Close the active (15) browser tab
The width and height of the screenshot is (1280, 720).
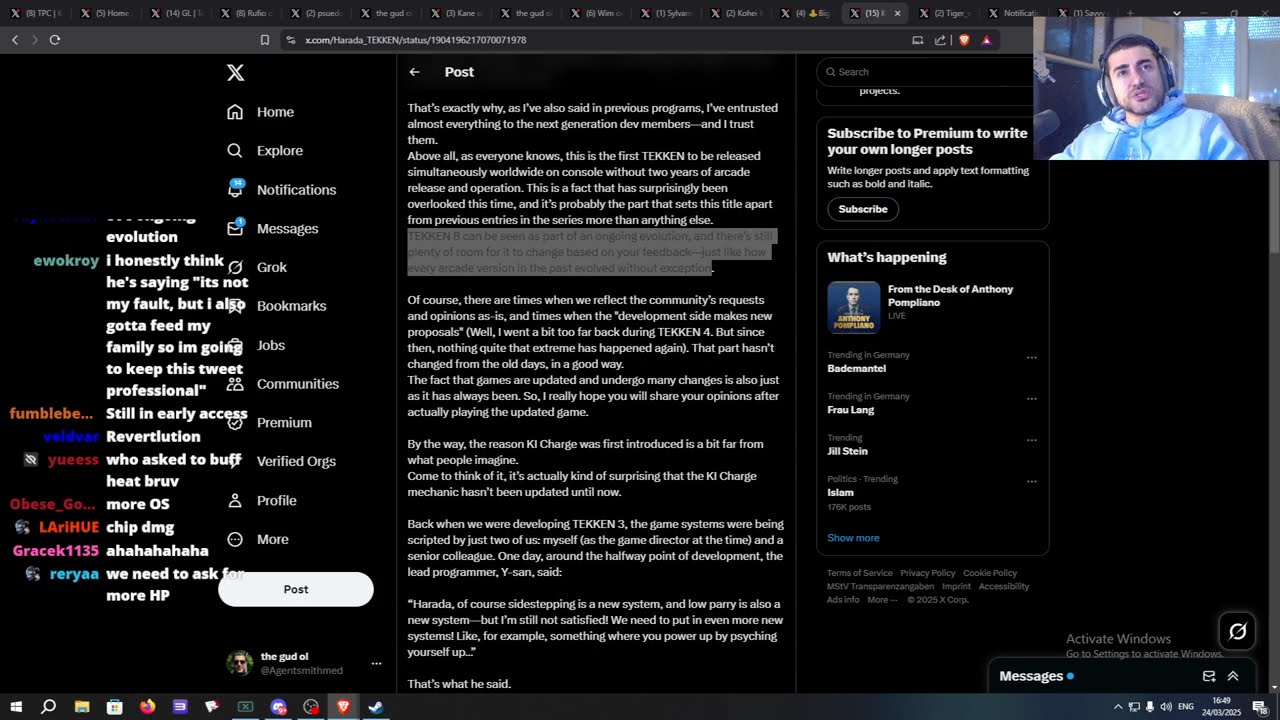point(897,13)
